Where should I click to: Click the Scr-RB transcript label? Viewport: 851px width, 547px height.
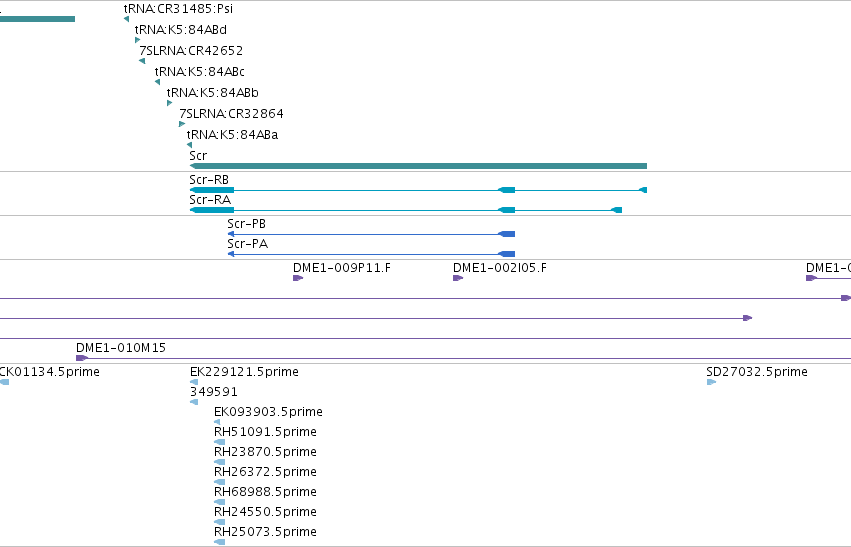[x=209, y=180]
